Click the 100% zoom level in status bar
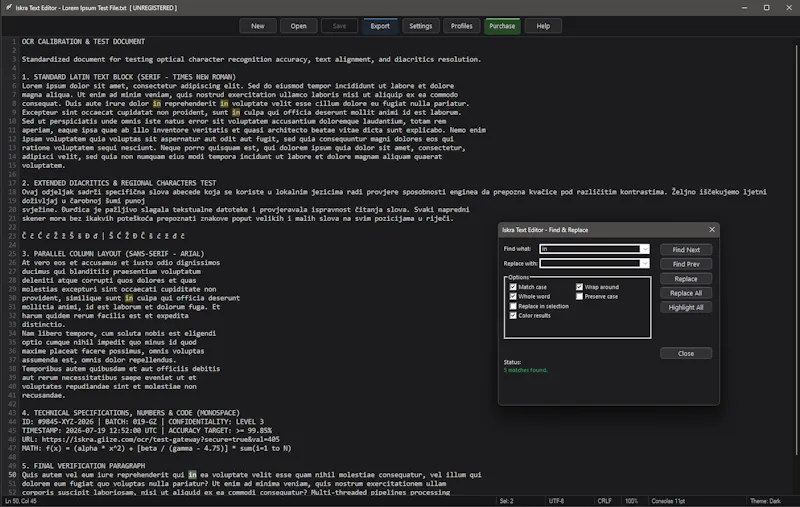Viewport: 800px width, 507px height. [632, 501]
